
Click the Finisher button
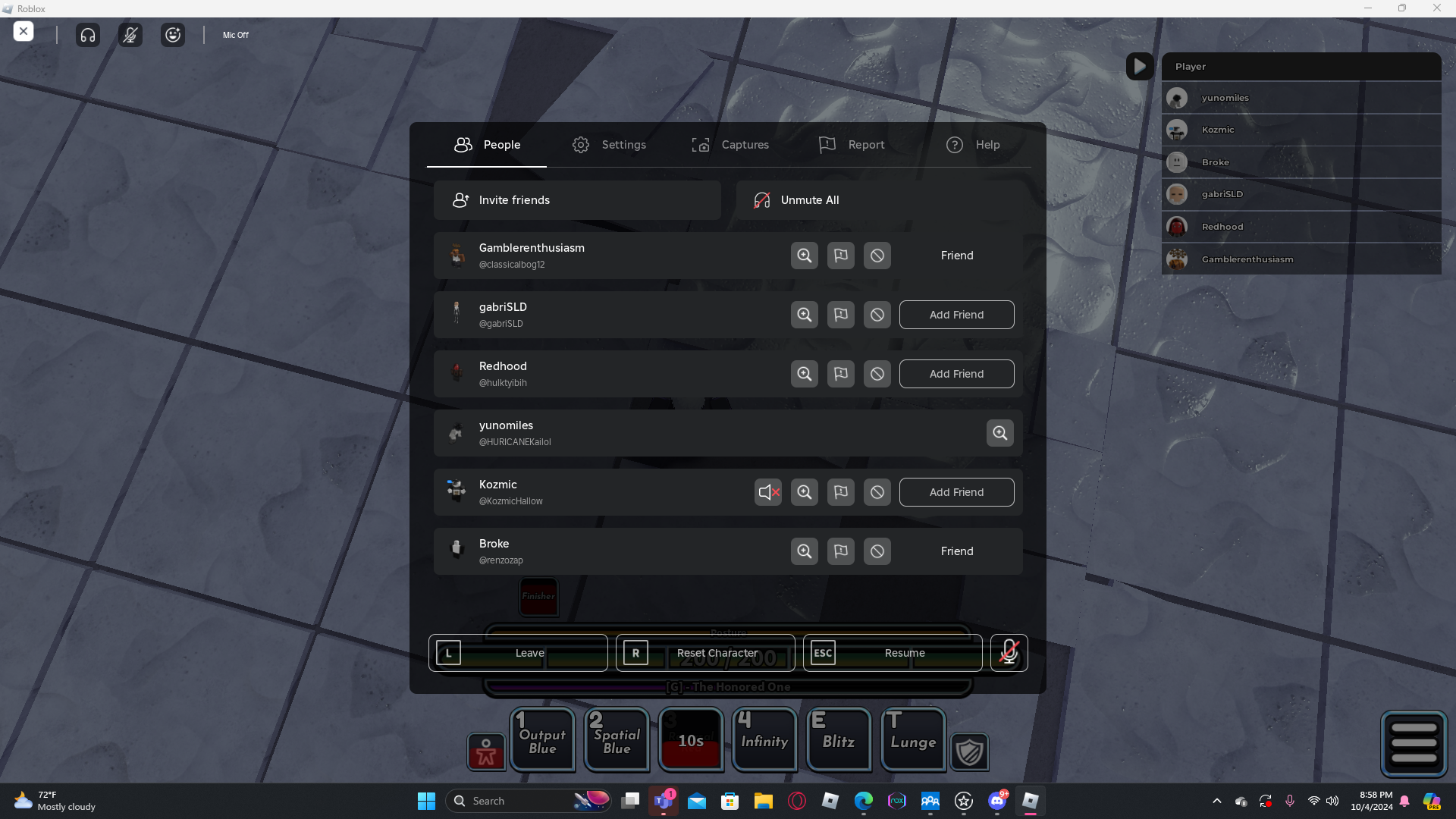pyautogui.click(x=538, y=597)
